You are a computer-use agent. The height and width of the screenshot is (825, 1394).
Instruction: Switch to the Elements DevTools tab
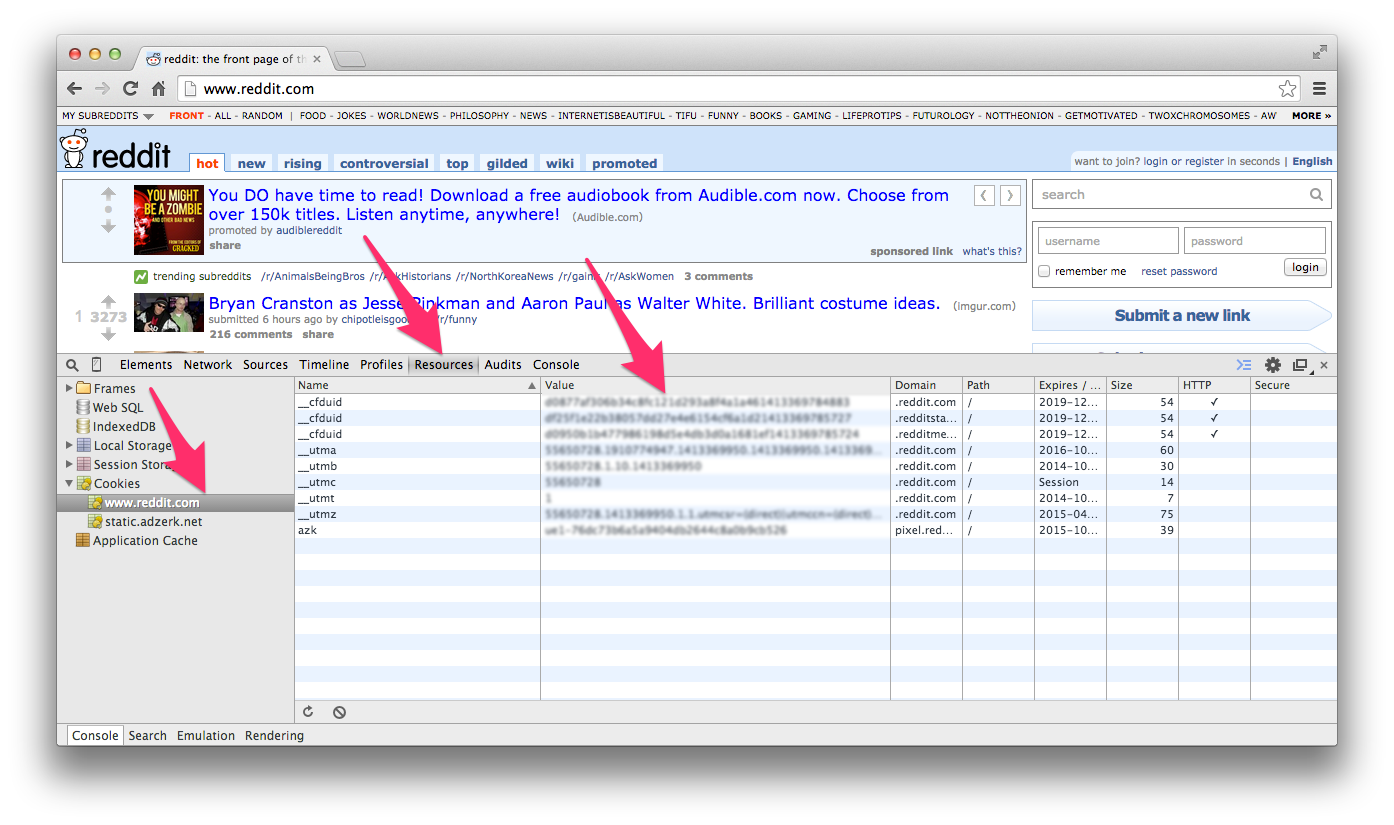click(146, 365)
